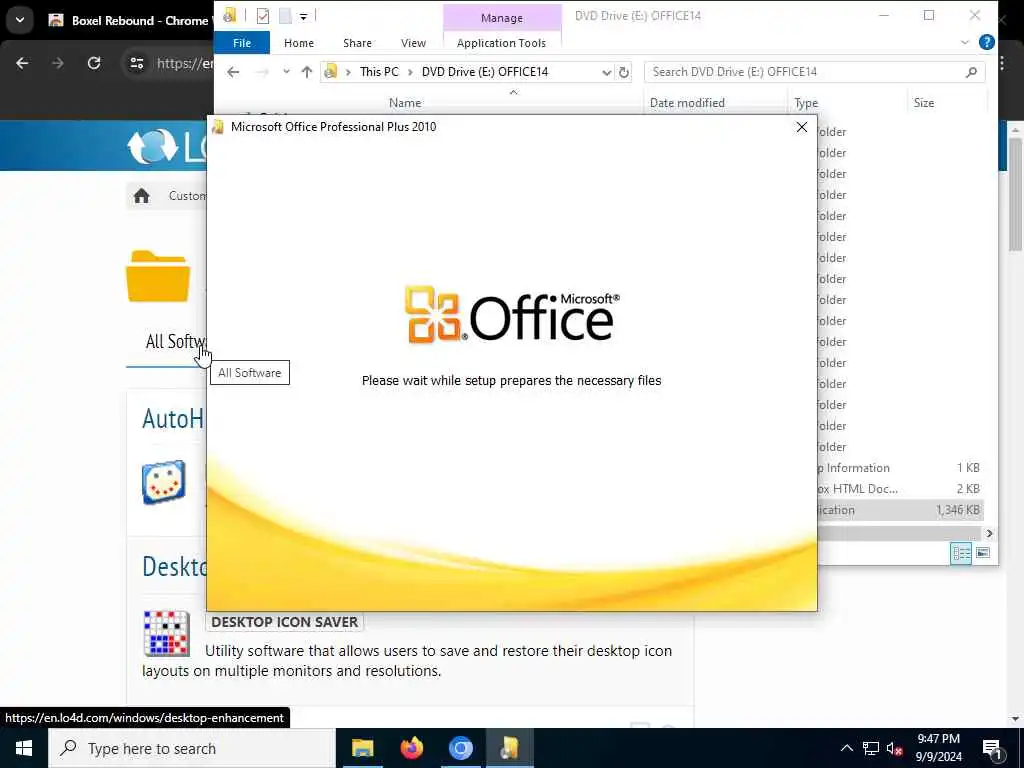The image size is (1024, 768).
Task: Sort by the Name column header
Action: tap(405, 103)
